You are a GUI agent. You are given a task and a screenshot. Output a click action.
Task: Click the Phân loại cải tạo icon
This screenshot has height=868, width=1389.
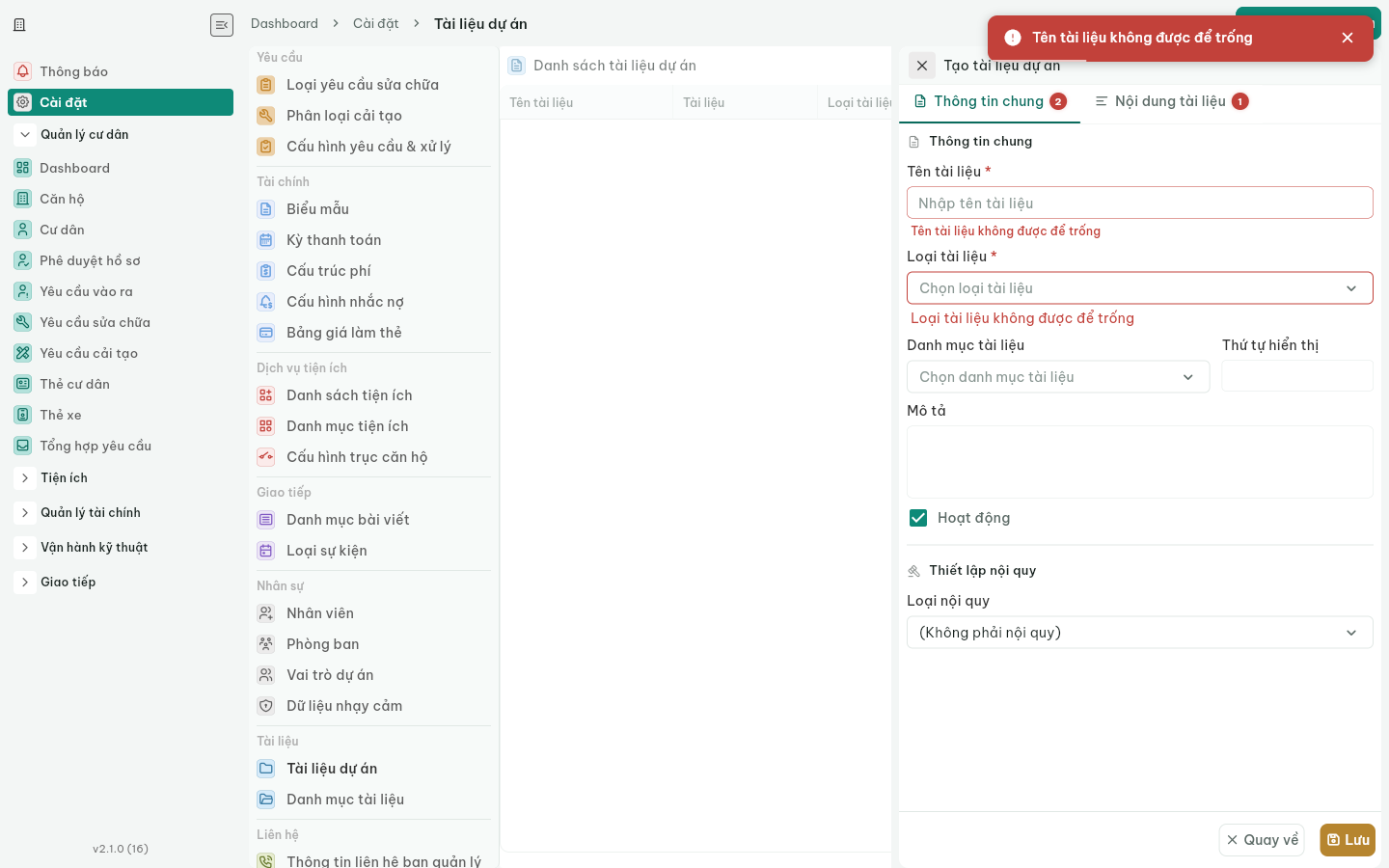tap(266, 116)
